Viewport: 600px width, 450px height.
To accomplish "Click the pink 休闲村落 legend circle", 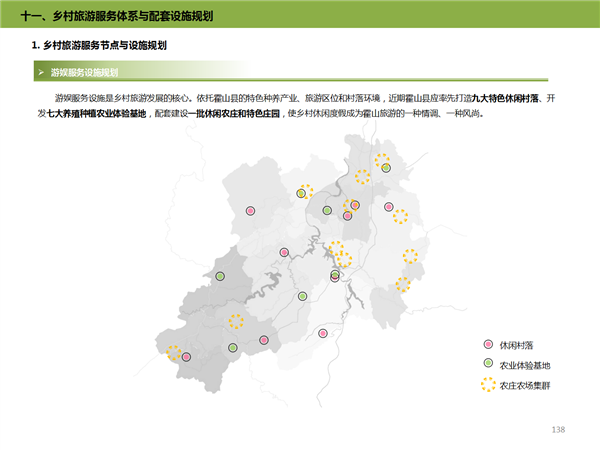I will (x=487, y=344).
